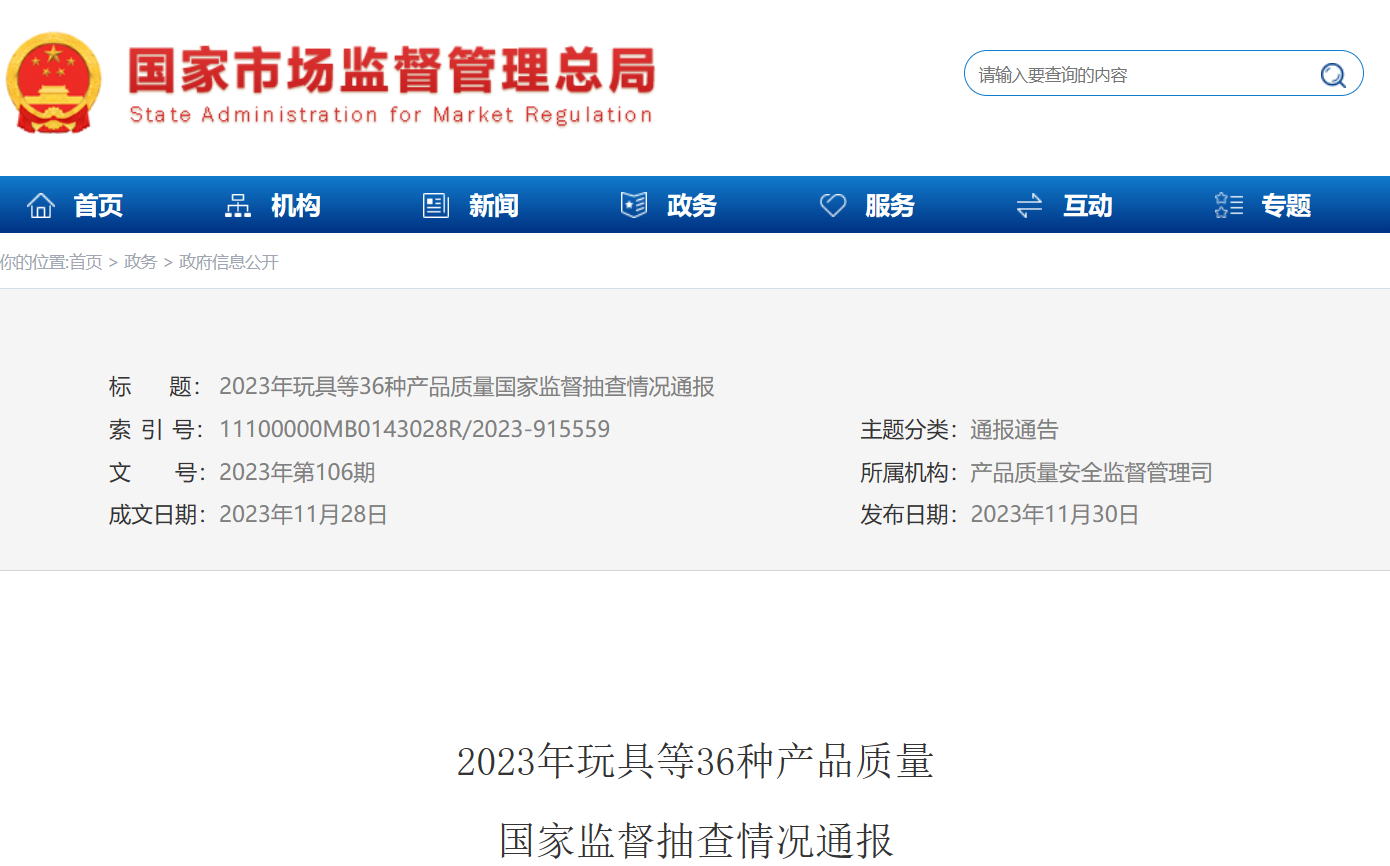Go to the 新闻 navigation section
The image size is (1390, 866).
(494, 206)
